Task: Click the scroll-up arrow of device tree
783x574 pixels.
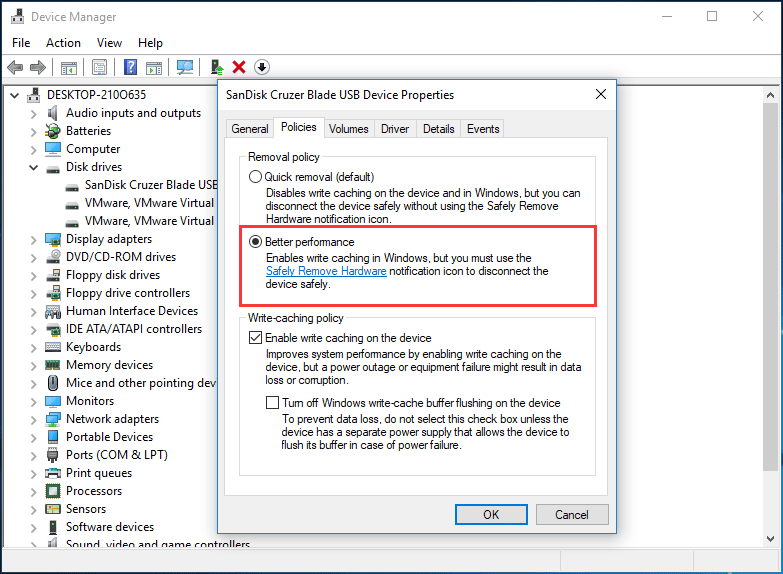Action: tap(770, 95)
